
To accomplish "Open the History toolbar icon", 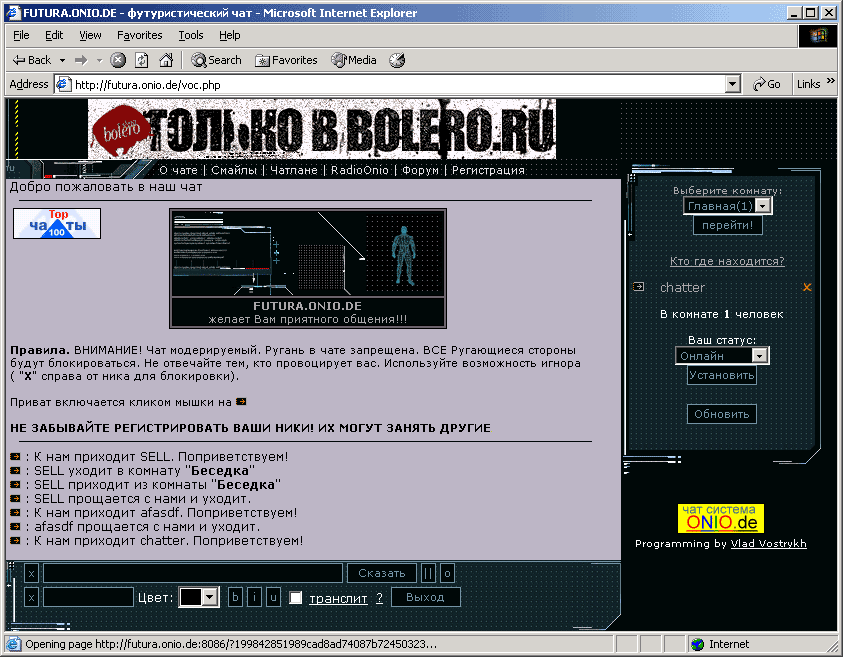I will 397,60.
